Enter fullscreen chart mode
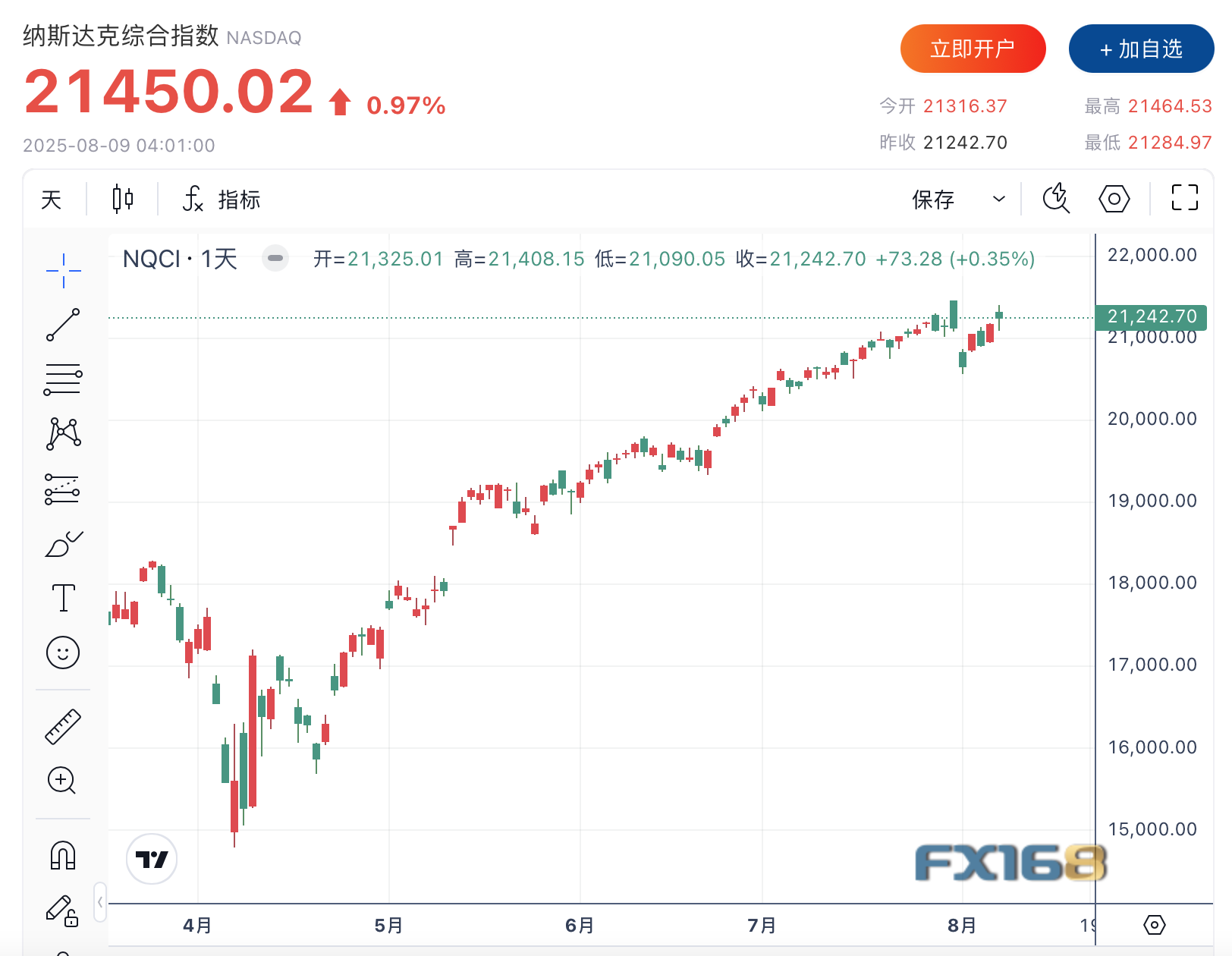This screenshot has height=956, width=1232. tap(1184, 198)
